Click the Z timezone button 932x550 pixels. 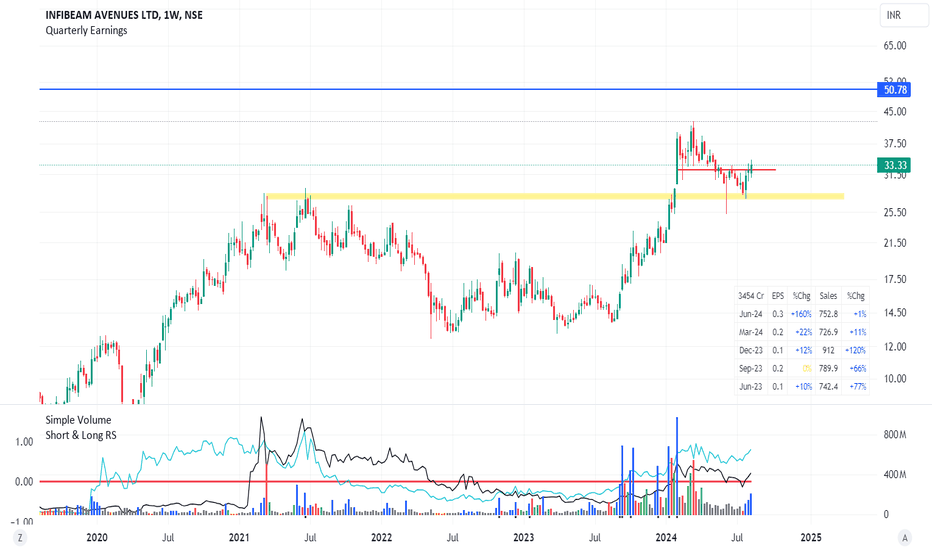point(20,538)
